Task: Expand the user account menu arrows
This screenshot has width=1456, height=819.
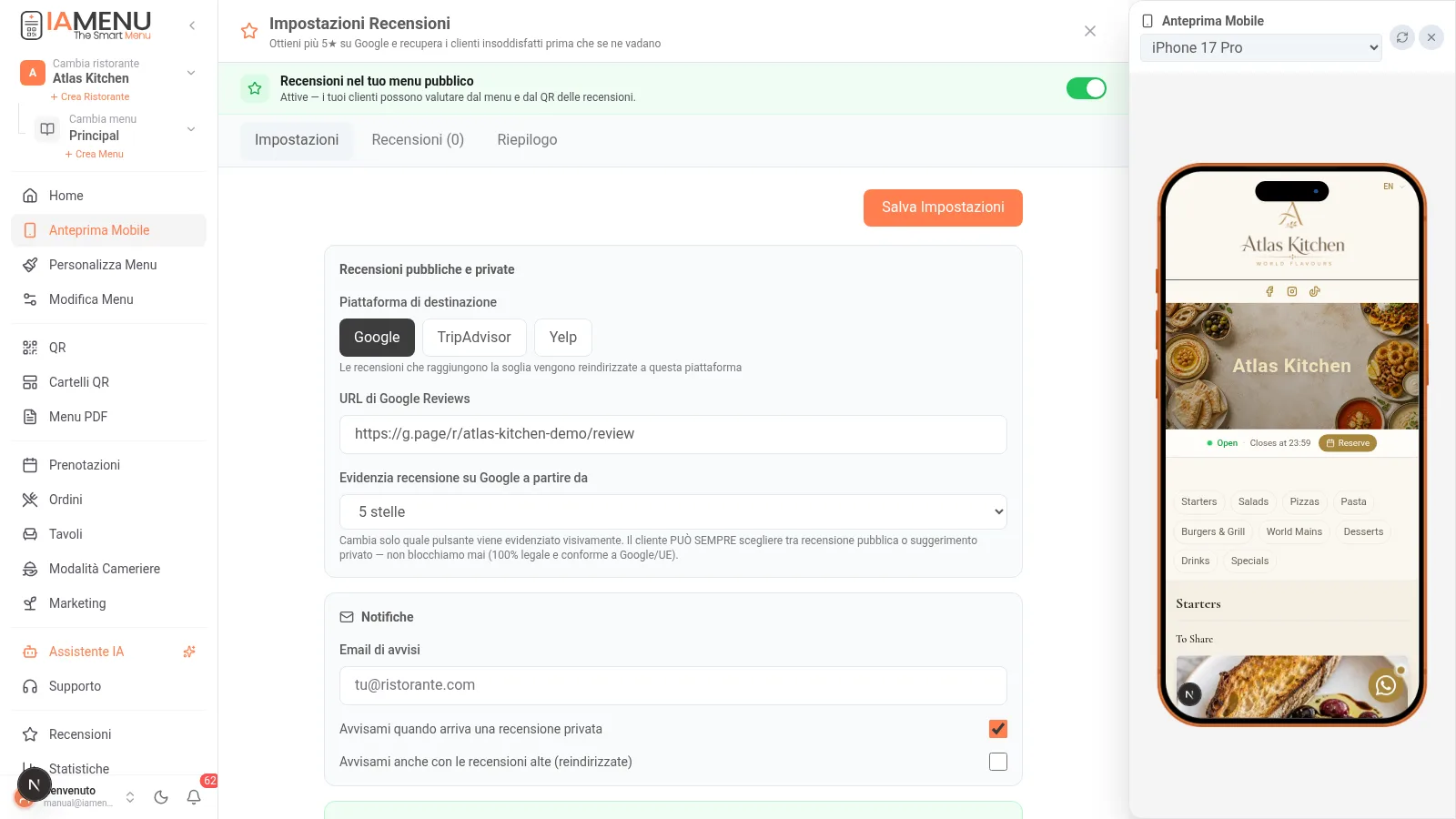Action: pos(130,797)
